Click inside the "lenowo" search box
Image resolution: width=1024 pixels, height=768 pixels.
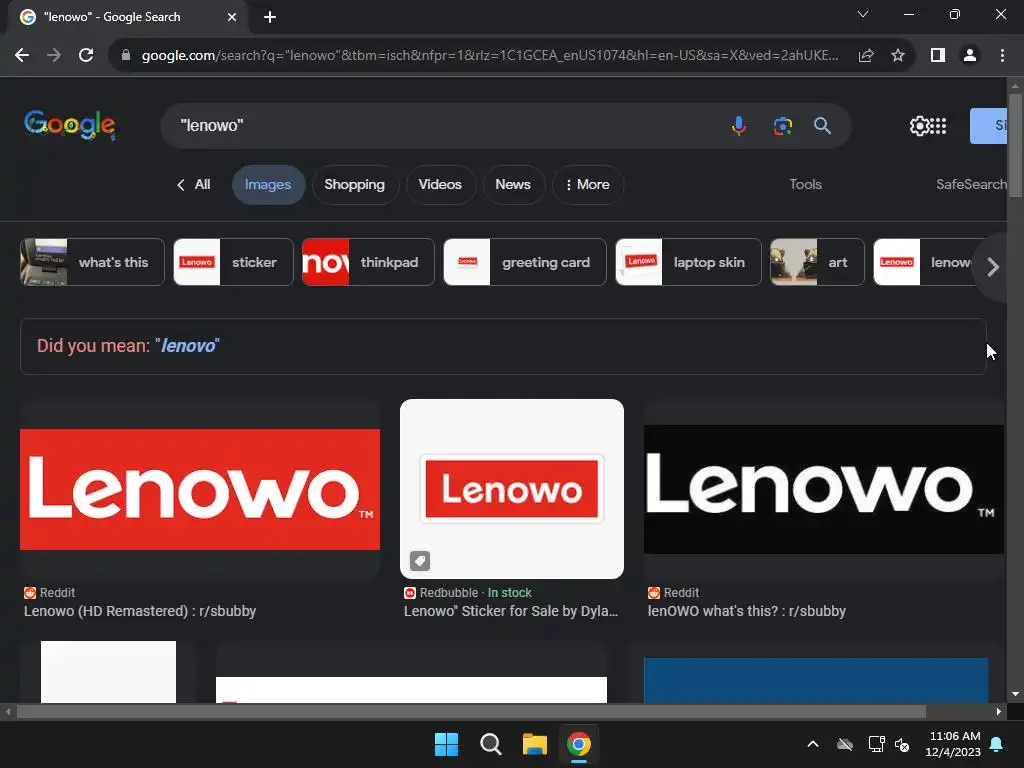tap(444, 125)
